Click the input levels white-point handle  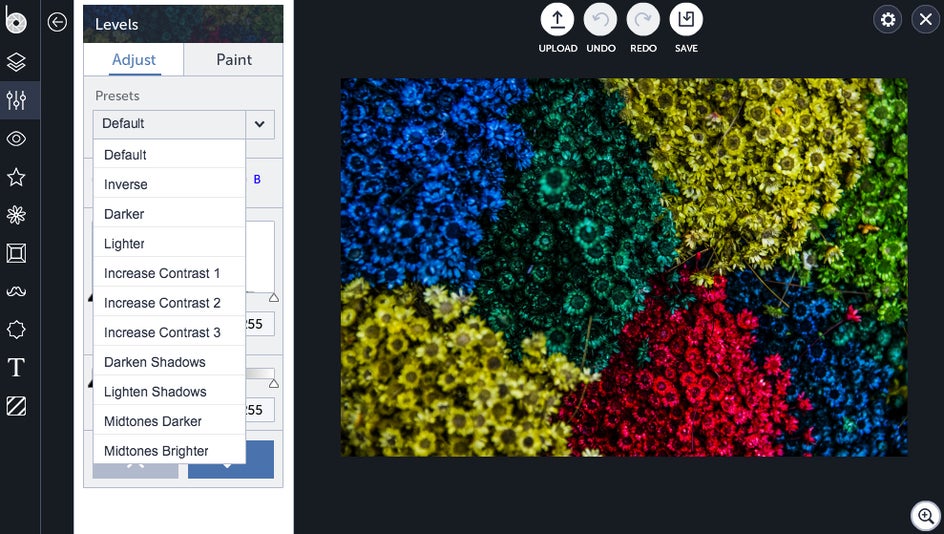click(x=273, y=297)
